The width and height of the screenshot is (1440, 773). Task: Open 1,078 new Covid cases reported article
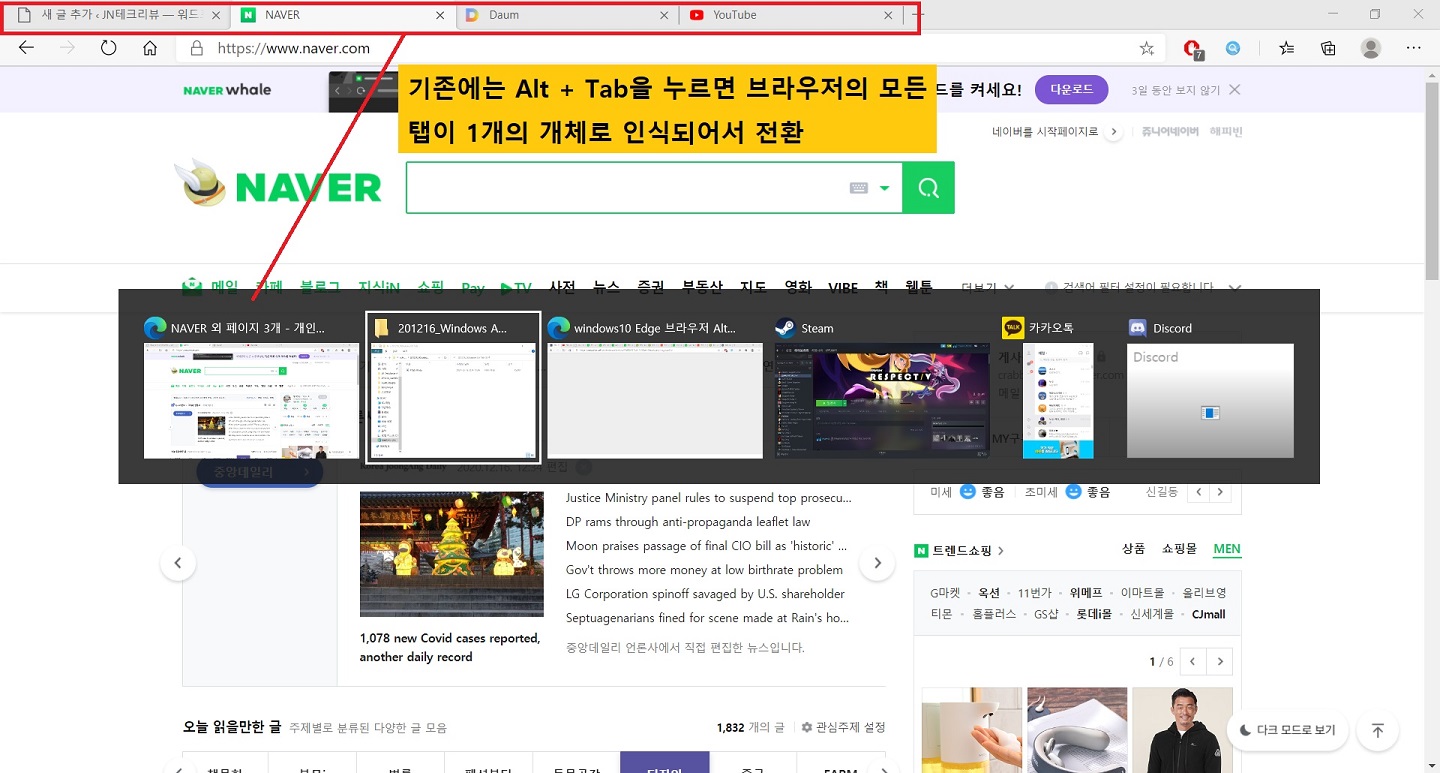(x=450, y=648)
